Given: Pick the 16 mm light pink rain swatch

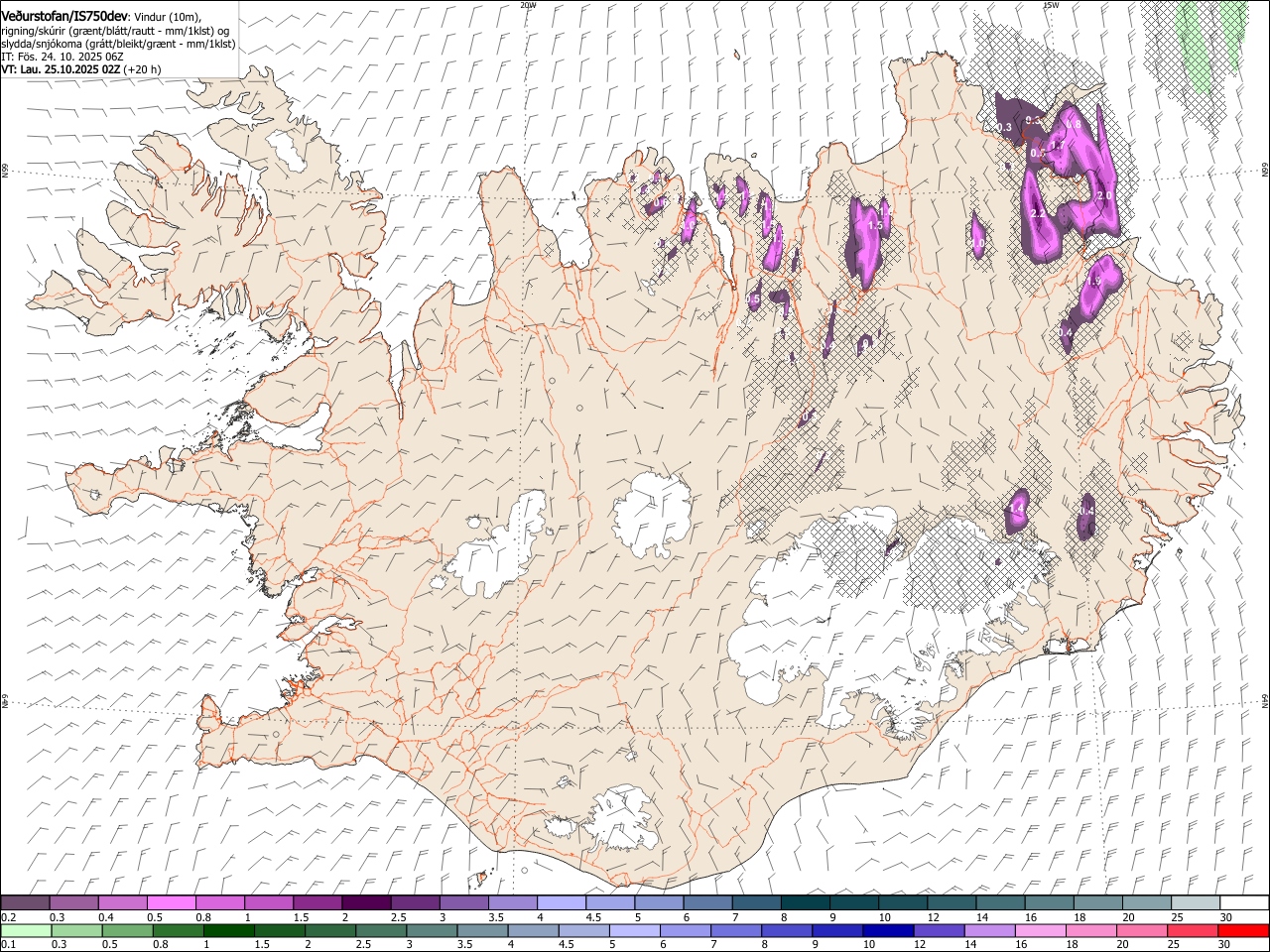Looking at the screenshot, I should pyautogui.click(x=1040, y=931).
